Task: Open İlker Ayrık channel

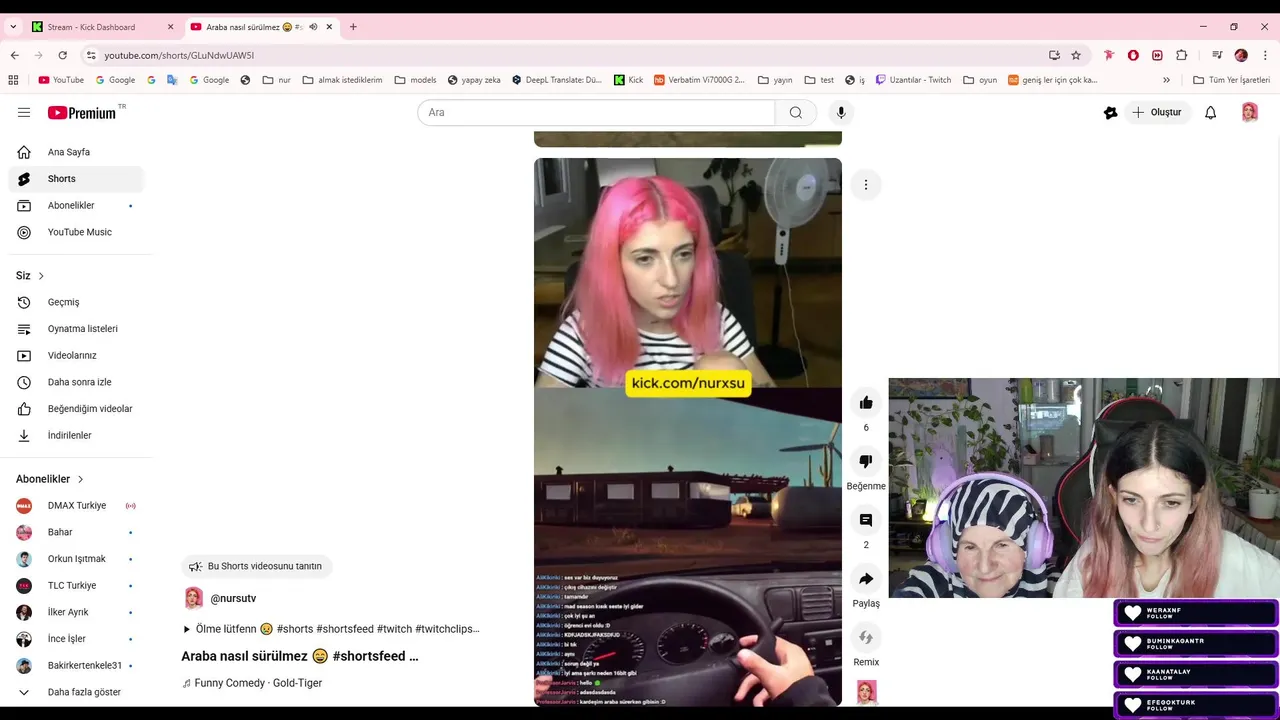Action: coord(76,612)
